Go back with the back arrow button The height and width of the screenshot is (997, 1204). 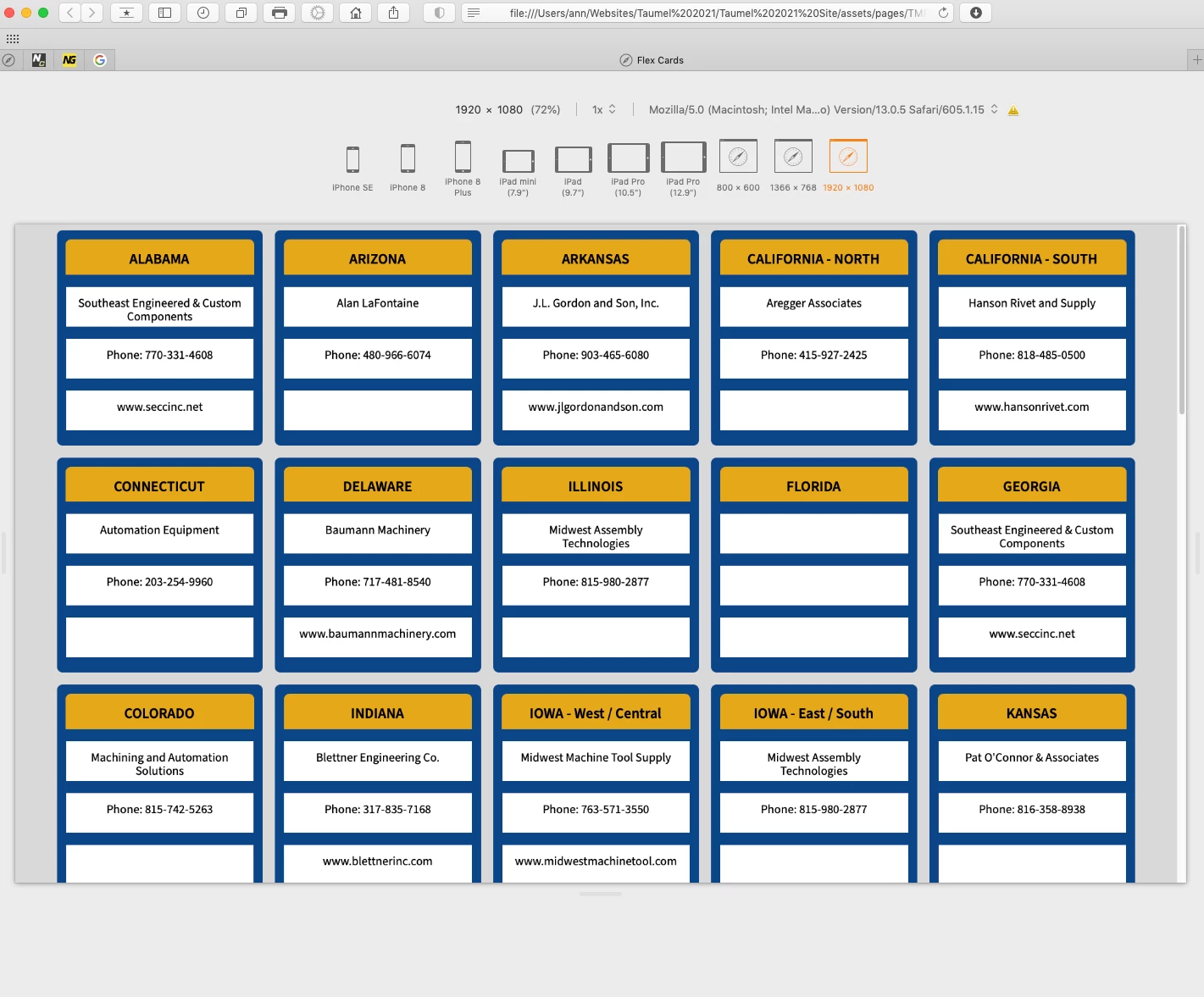(x=70, y=13)
